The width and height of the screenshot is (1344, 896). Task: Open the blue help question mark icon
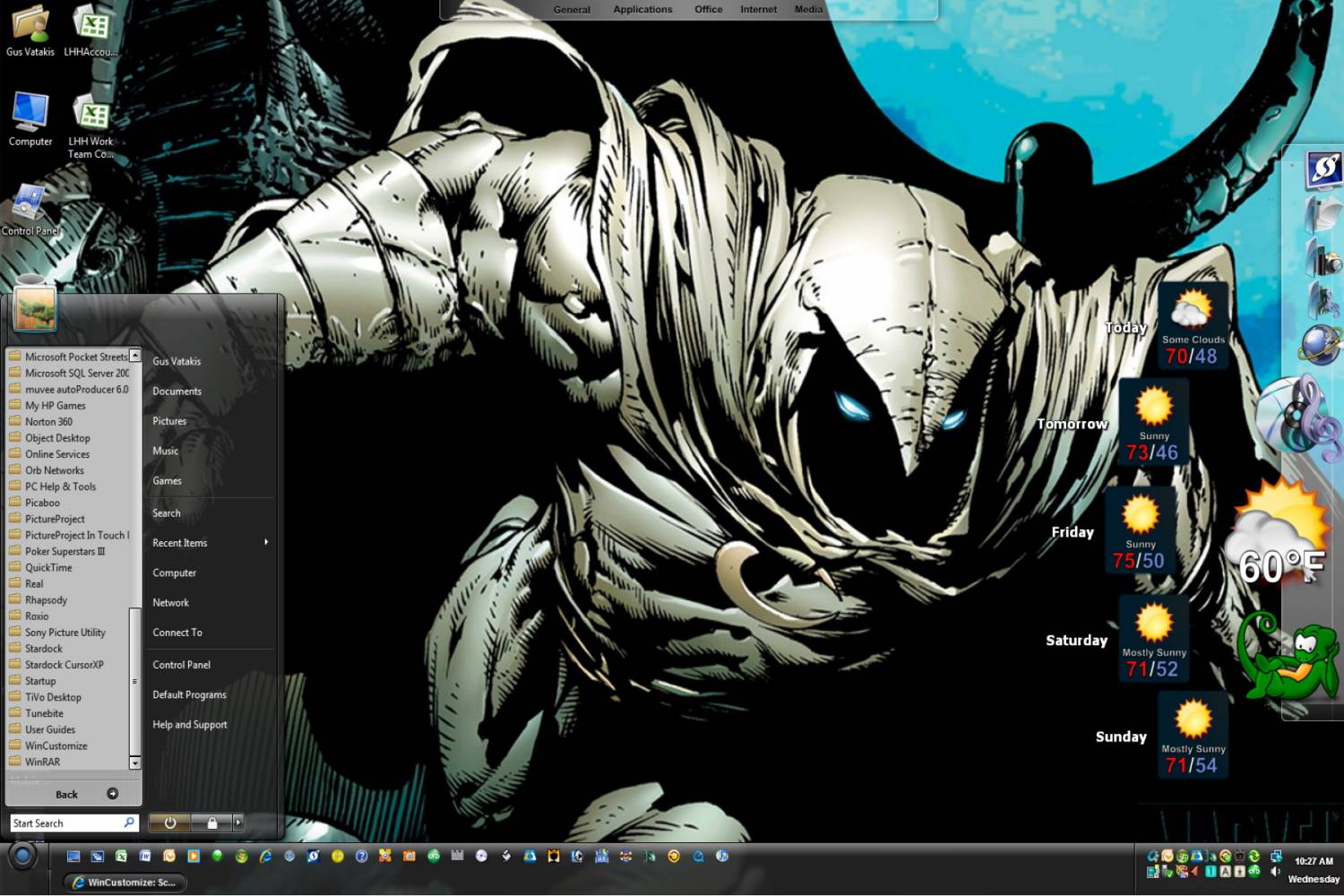(361, 856)
